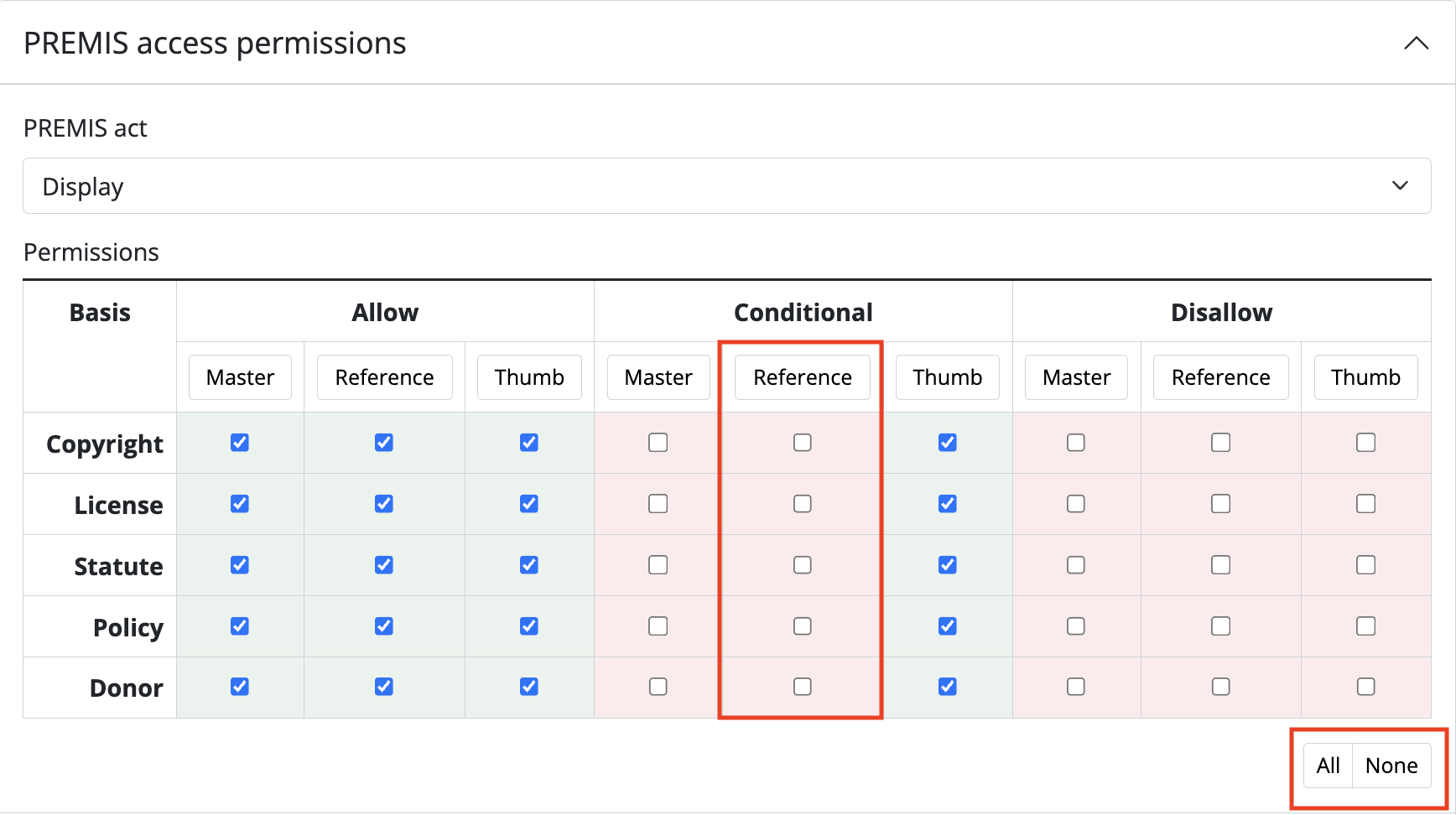Select All permissions button
The width and height of the screenshot is (1456, 815).
coord(1328,766)
